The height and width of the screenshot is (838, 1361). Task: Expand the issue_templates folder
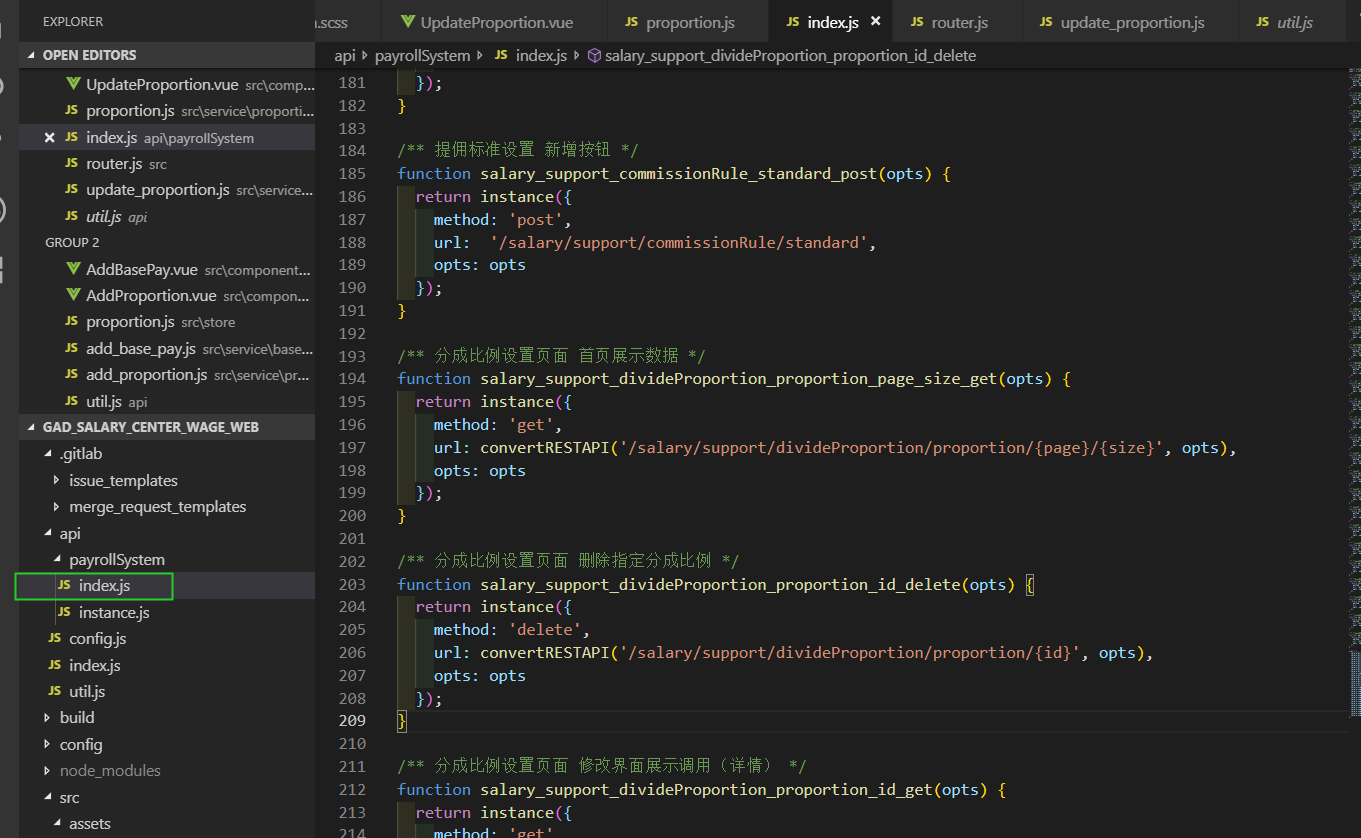[x=57, y=481]
